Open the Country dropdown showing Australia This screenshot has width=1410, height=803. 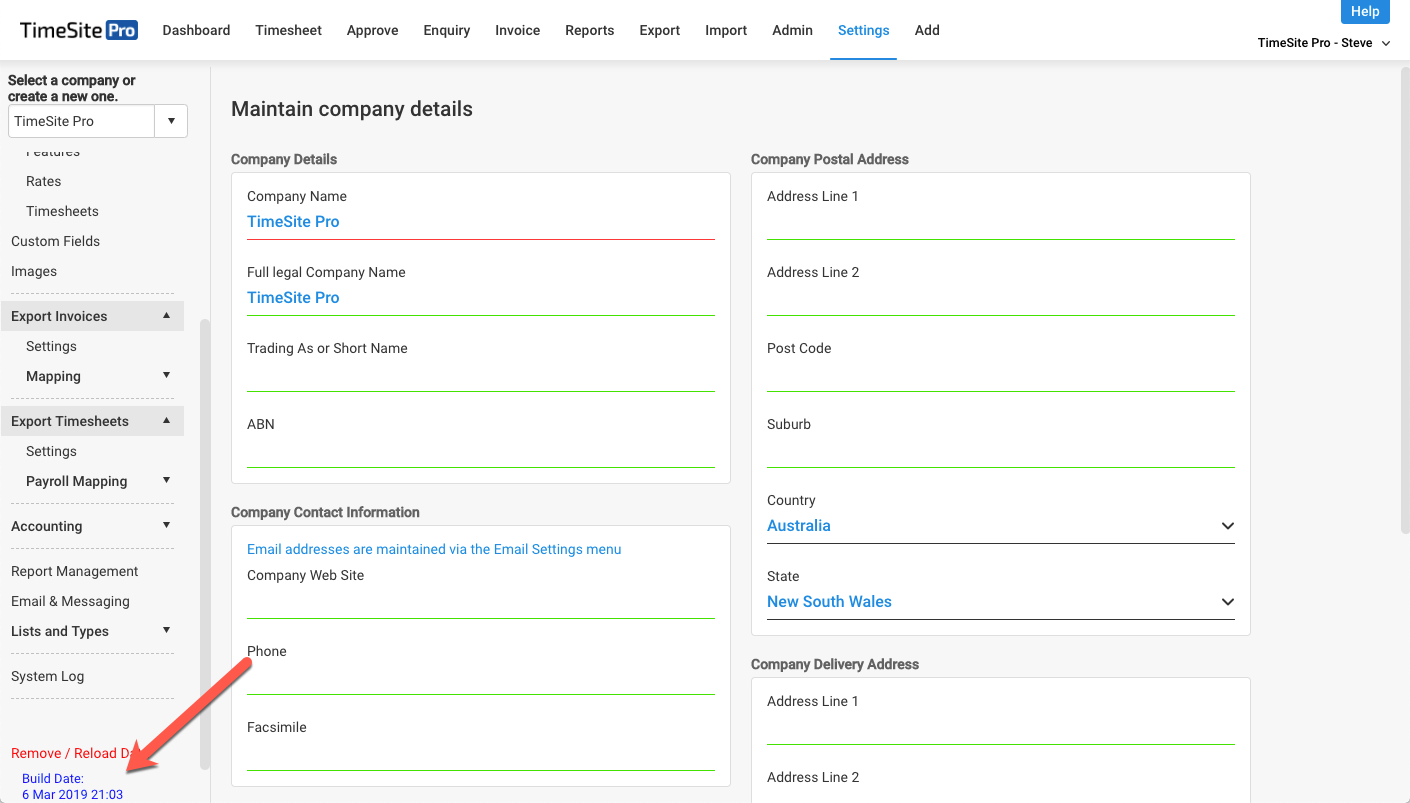tap(1001, 526)
